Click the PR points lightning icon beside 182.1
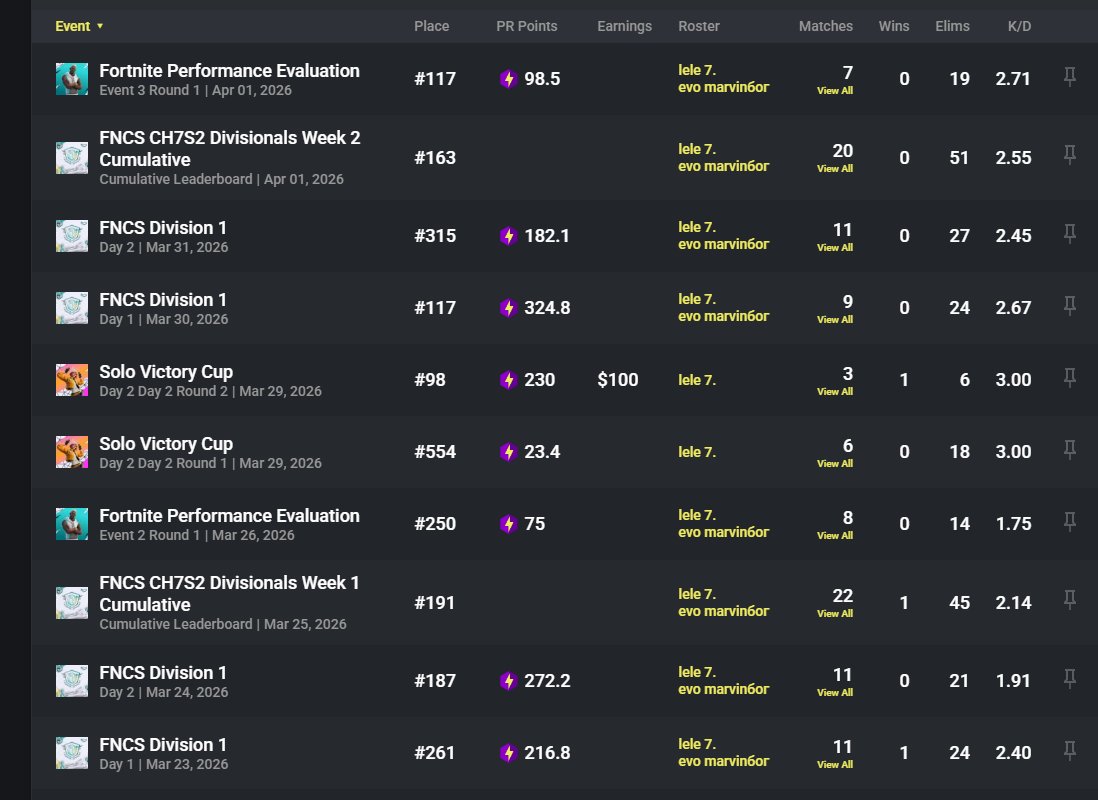The image size is (1098, 800). [x=508, y=236]
